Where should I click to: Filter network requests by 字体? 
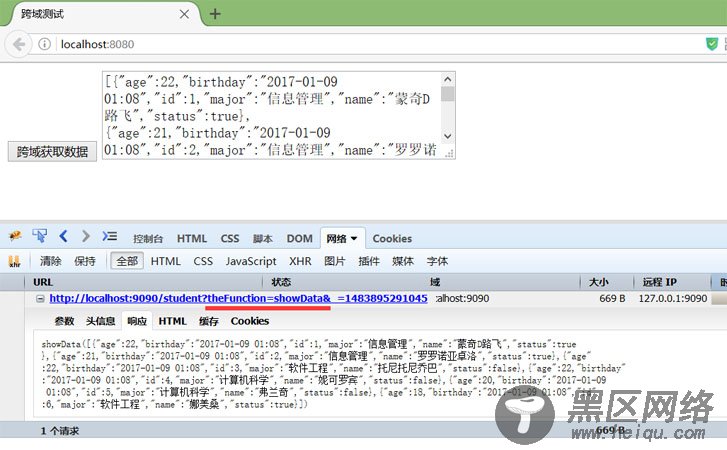tap(437, 261)
